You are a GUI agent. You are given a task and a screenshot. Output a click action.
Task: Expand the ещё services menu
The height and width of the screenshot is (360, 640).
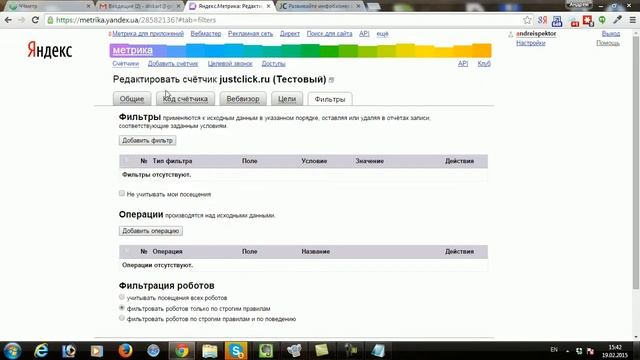(382, 34)
